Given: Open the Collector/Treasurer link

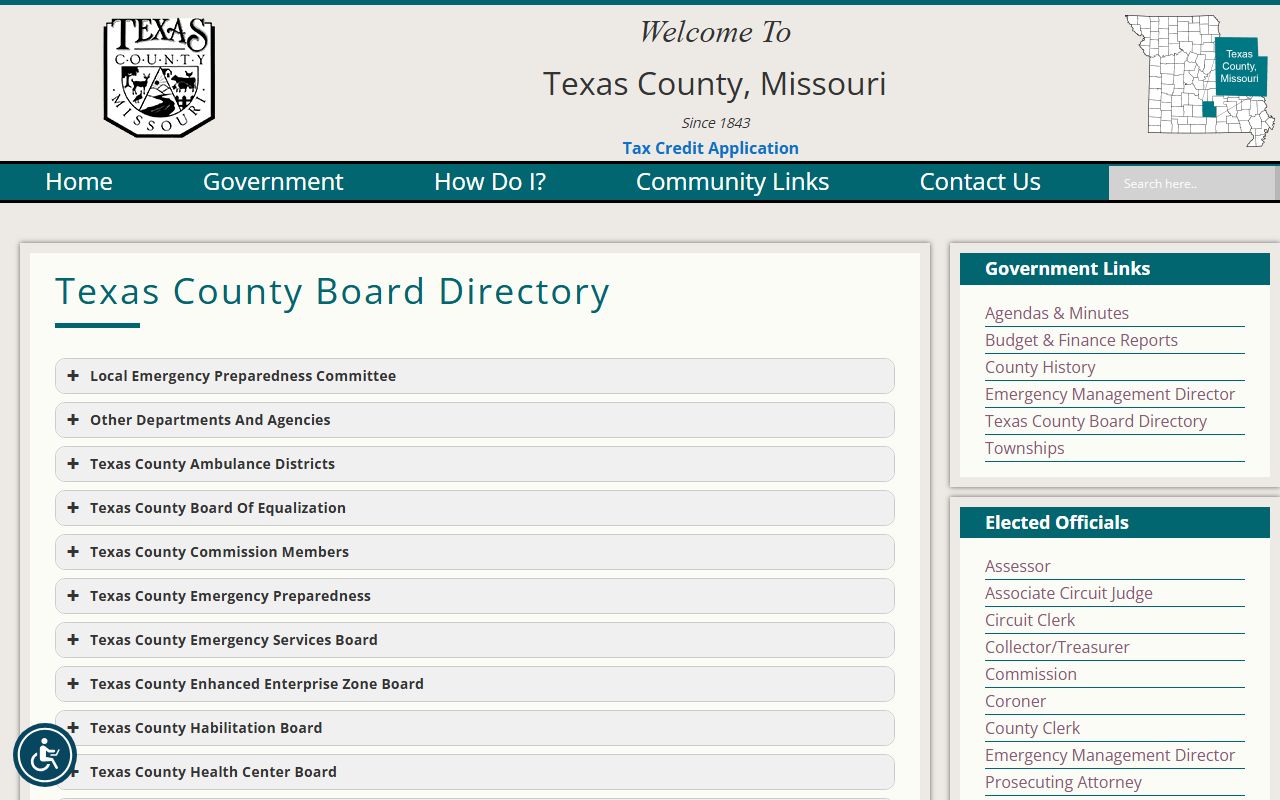Looking at the screenshot, I should click(1057, 647).
